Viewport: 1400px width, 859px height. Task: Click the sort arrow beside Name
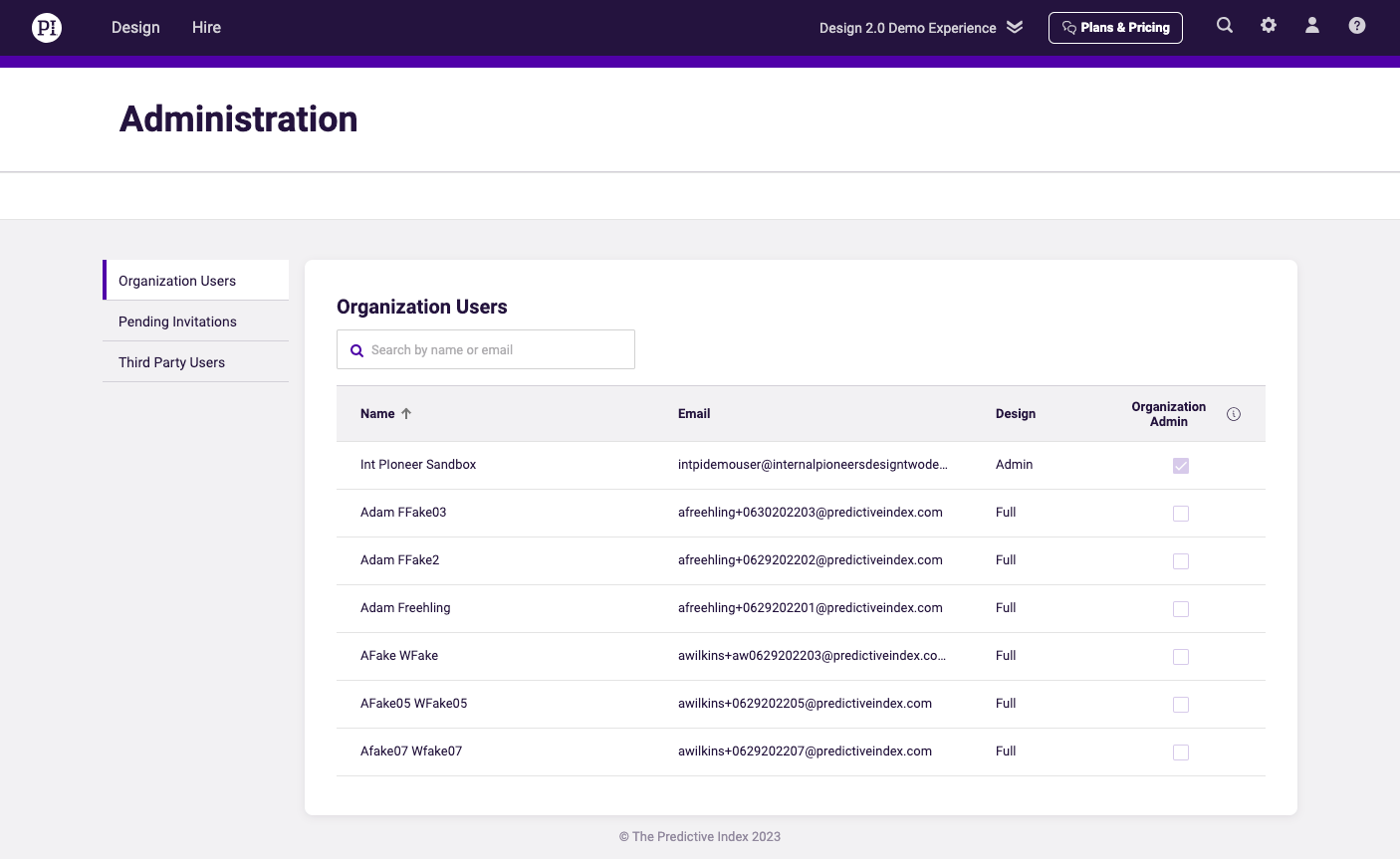(406, 414)
